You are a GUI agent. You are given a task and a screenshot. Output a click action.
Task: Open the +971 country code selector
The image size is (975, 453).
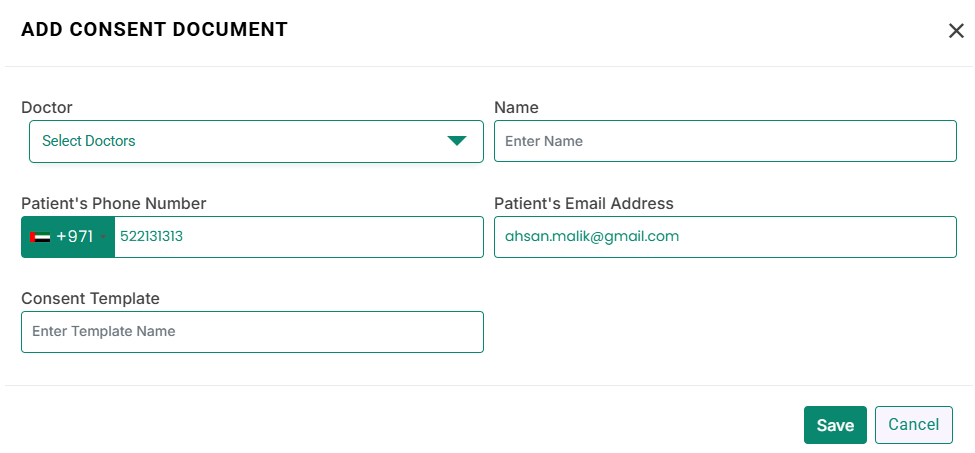pyautogui.click(x=68, y=237)
